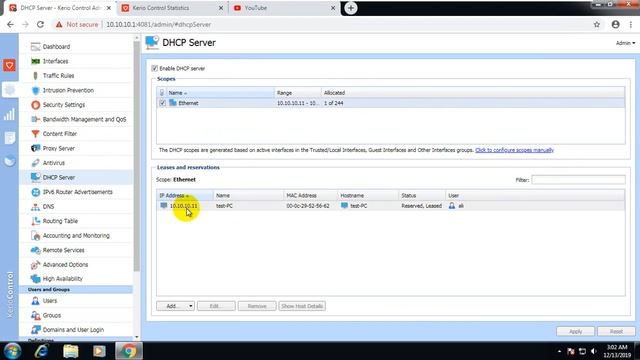
Task: Click the Edit button
Action: point(216,306)
